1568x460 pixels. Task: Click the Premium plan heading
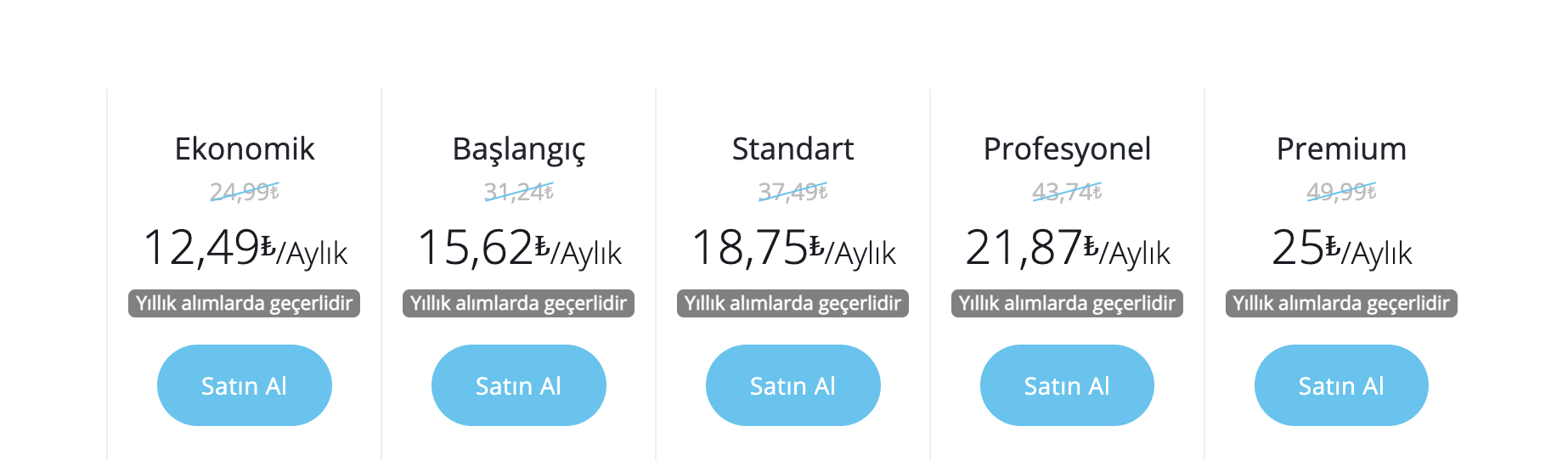pyautogui.click(x=1341, y=149)
